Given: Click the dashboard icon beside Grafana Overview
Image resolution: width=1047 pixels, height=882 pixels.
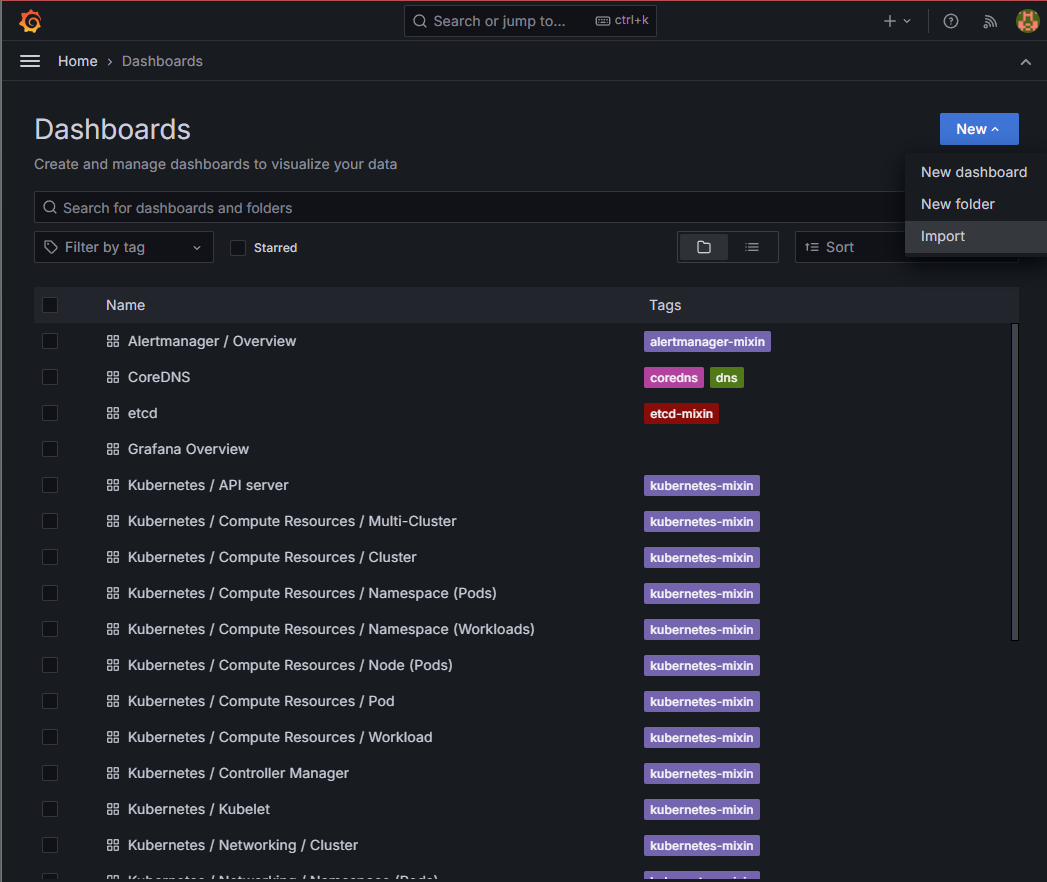Looking at the screenshot, I should (113, 449).
